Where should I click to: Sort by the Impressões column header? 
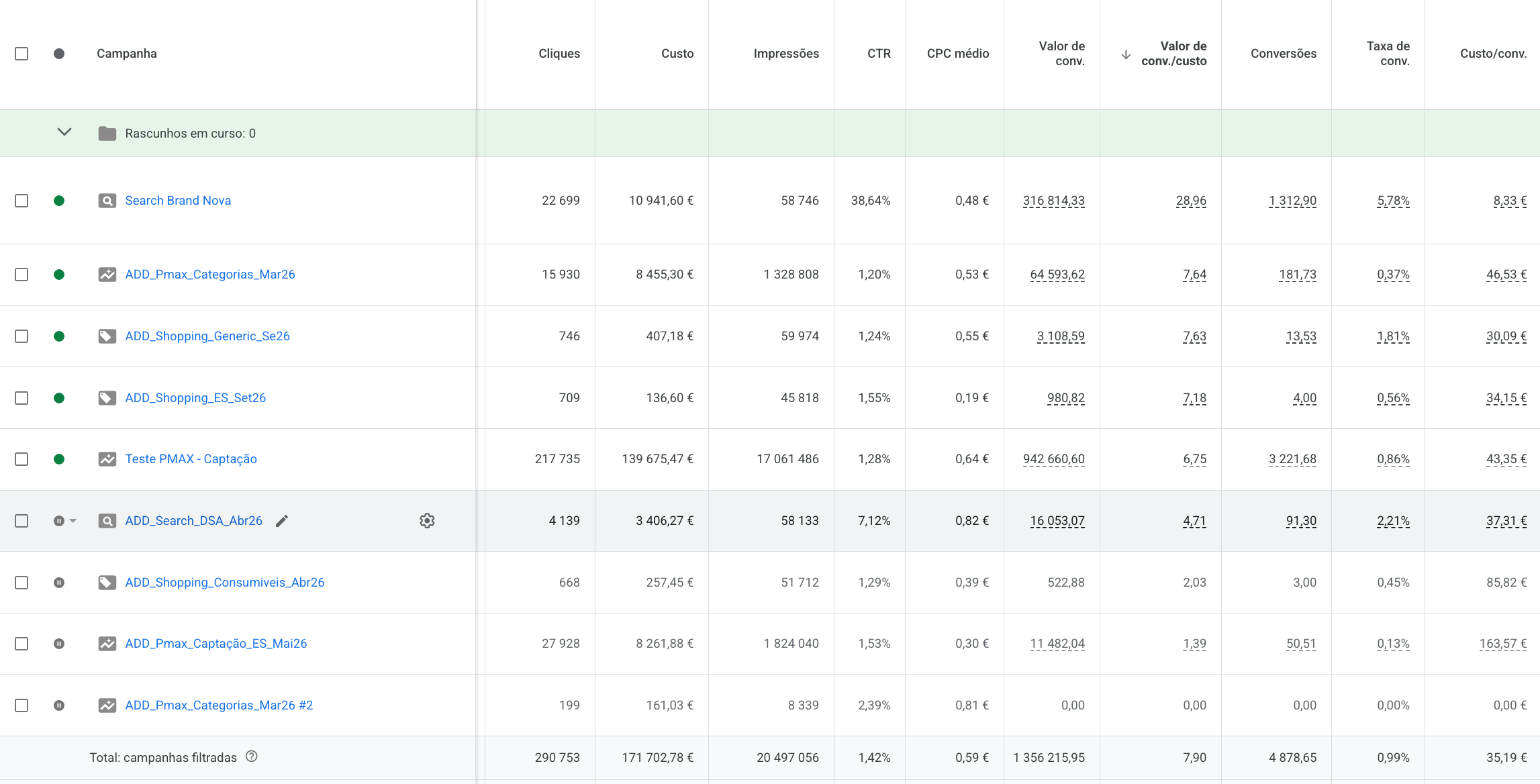786,54
